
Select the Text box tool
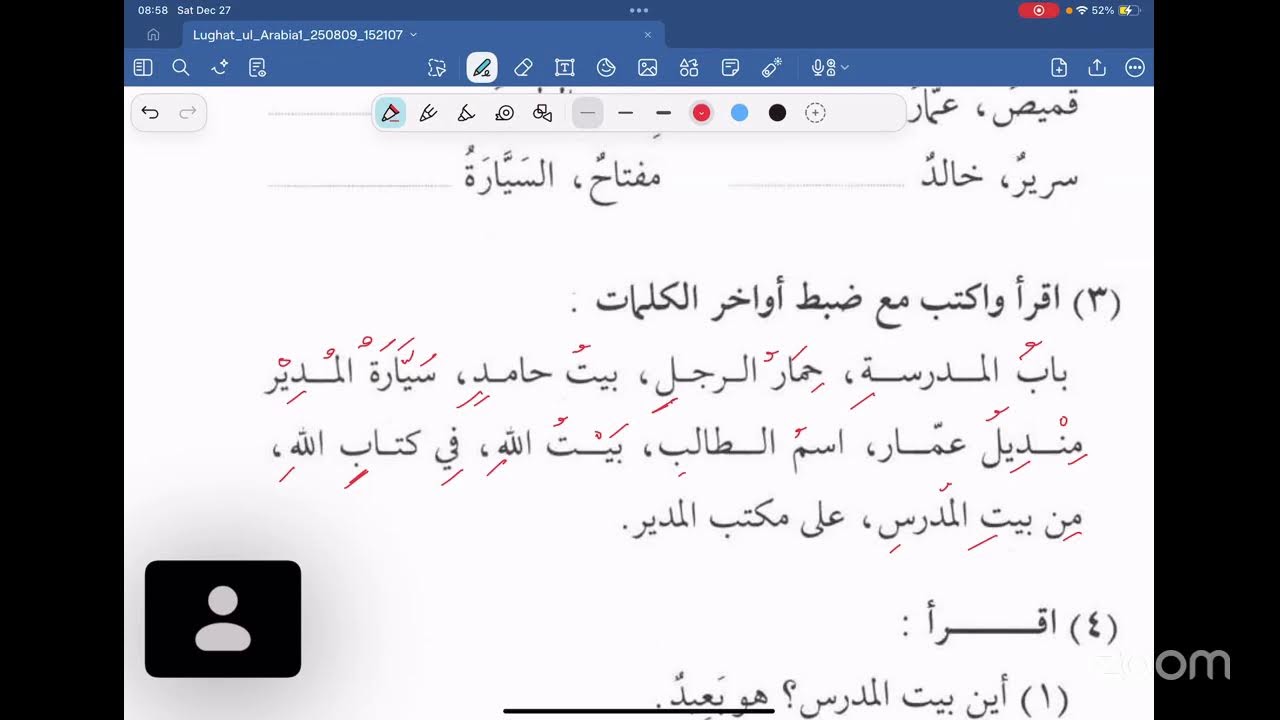pyautogui.click(x=565, y=67)
